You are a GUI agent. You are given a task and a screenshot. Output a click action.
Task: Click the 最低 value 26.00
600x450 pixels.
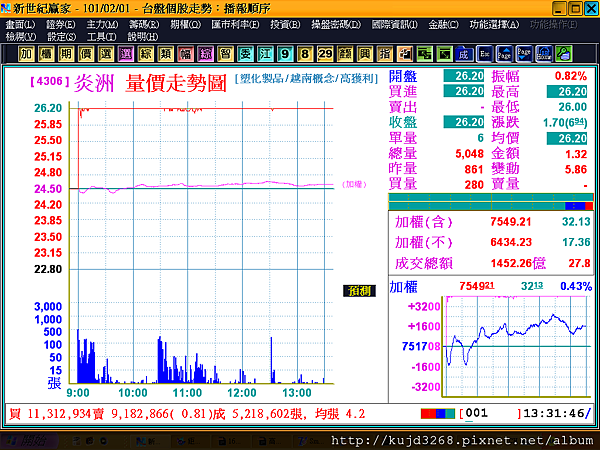[572, 107]
